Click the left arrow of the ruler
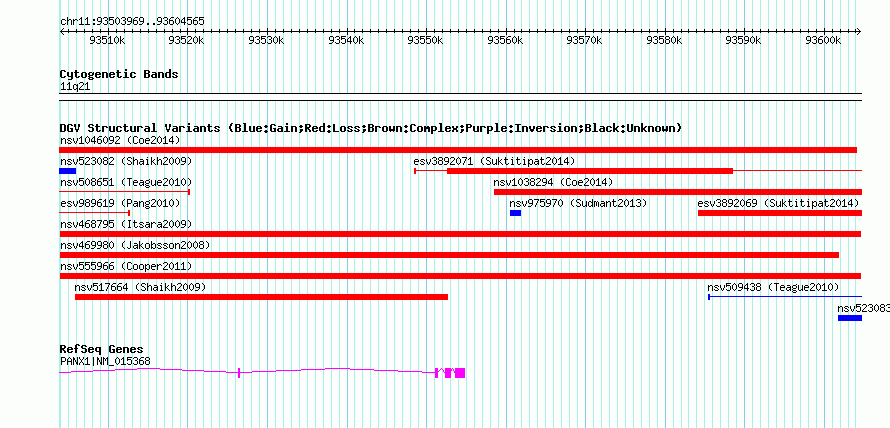Screen dimensions: 890x428 coord(62,32)
